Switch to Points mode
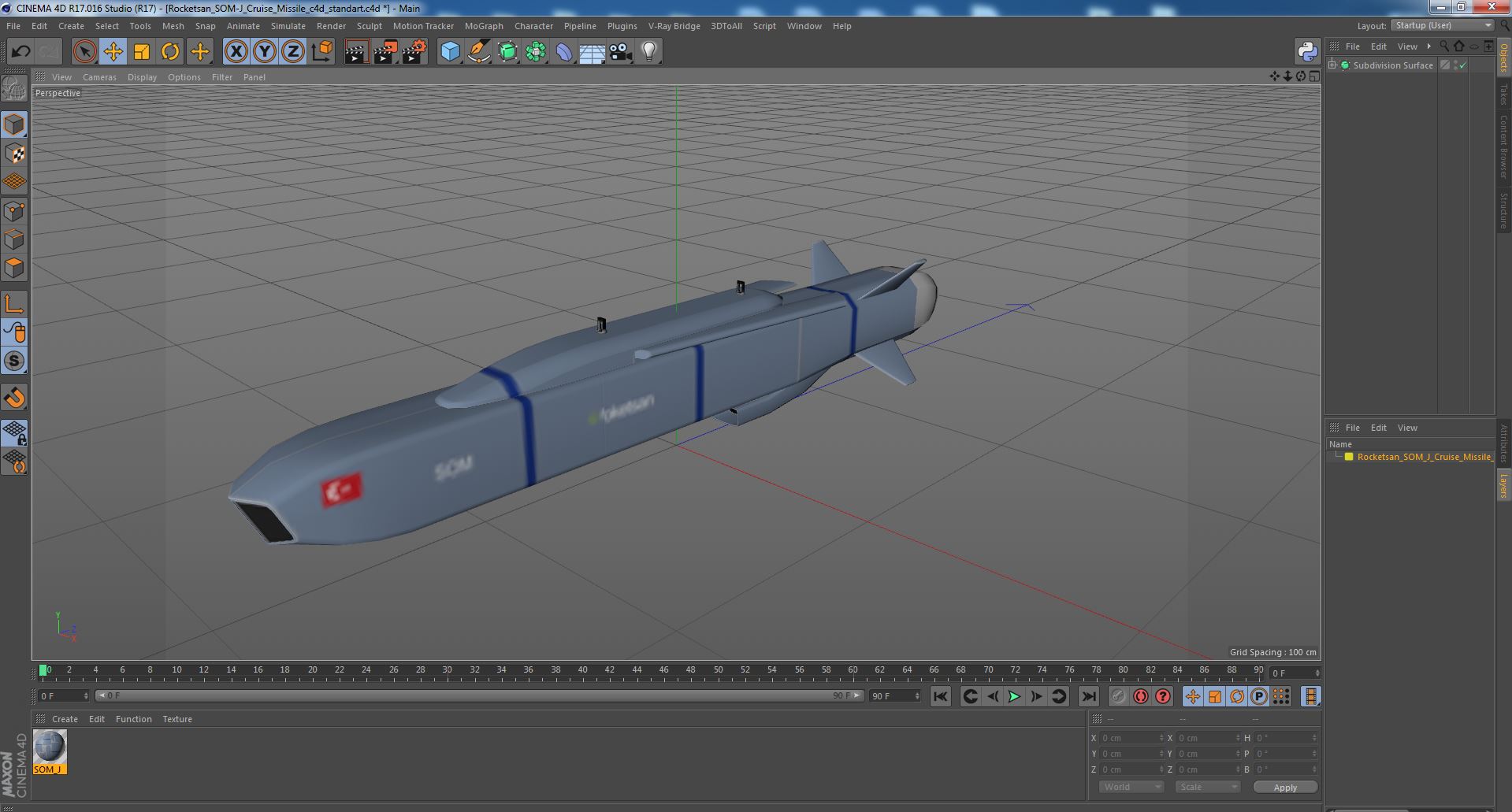 click(x=14, y=211)
